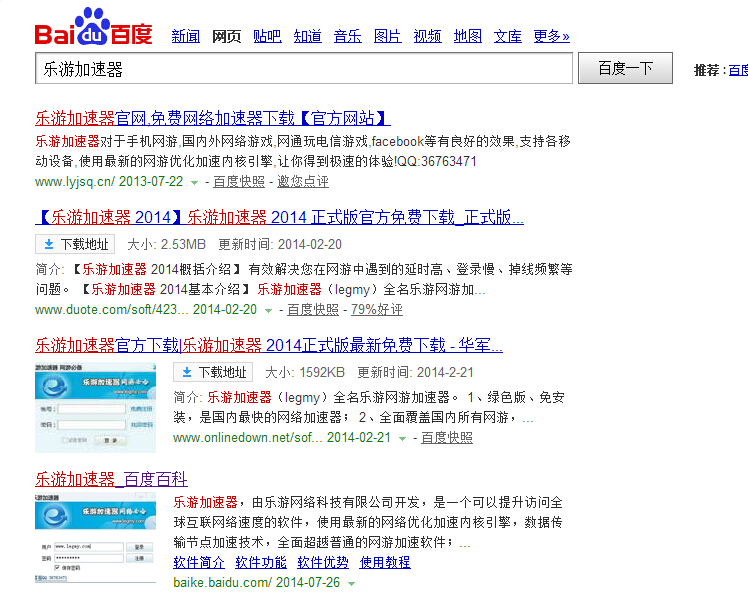Open the 视频 tab
The image size is (748, 607).
coord(427,36)
